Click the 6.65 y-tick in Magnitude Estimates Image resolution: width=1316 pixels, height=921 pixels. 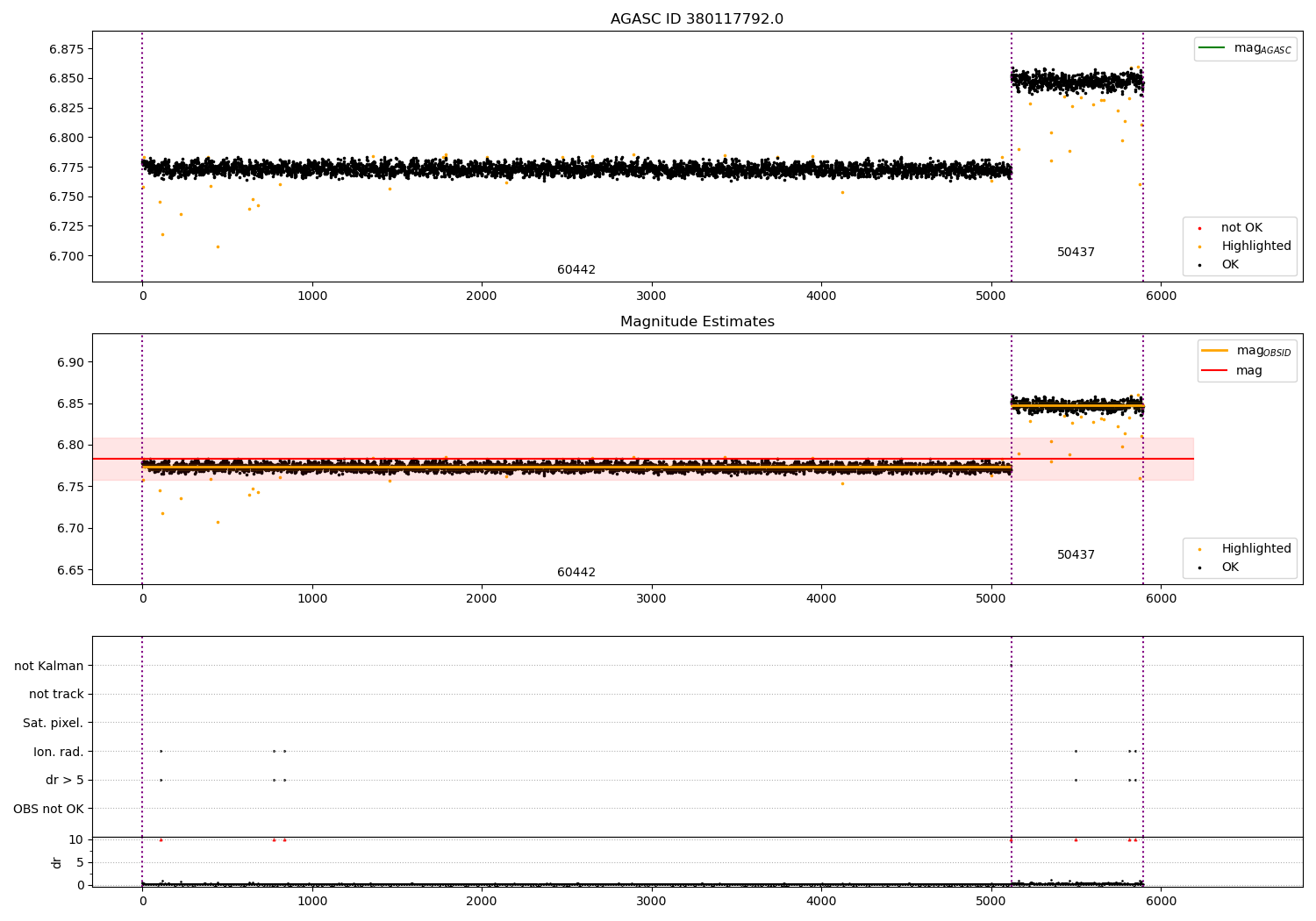[70, 570]
